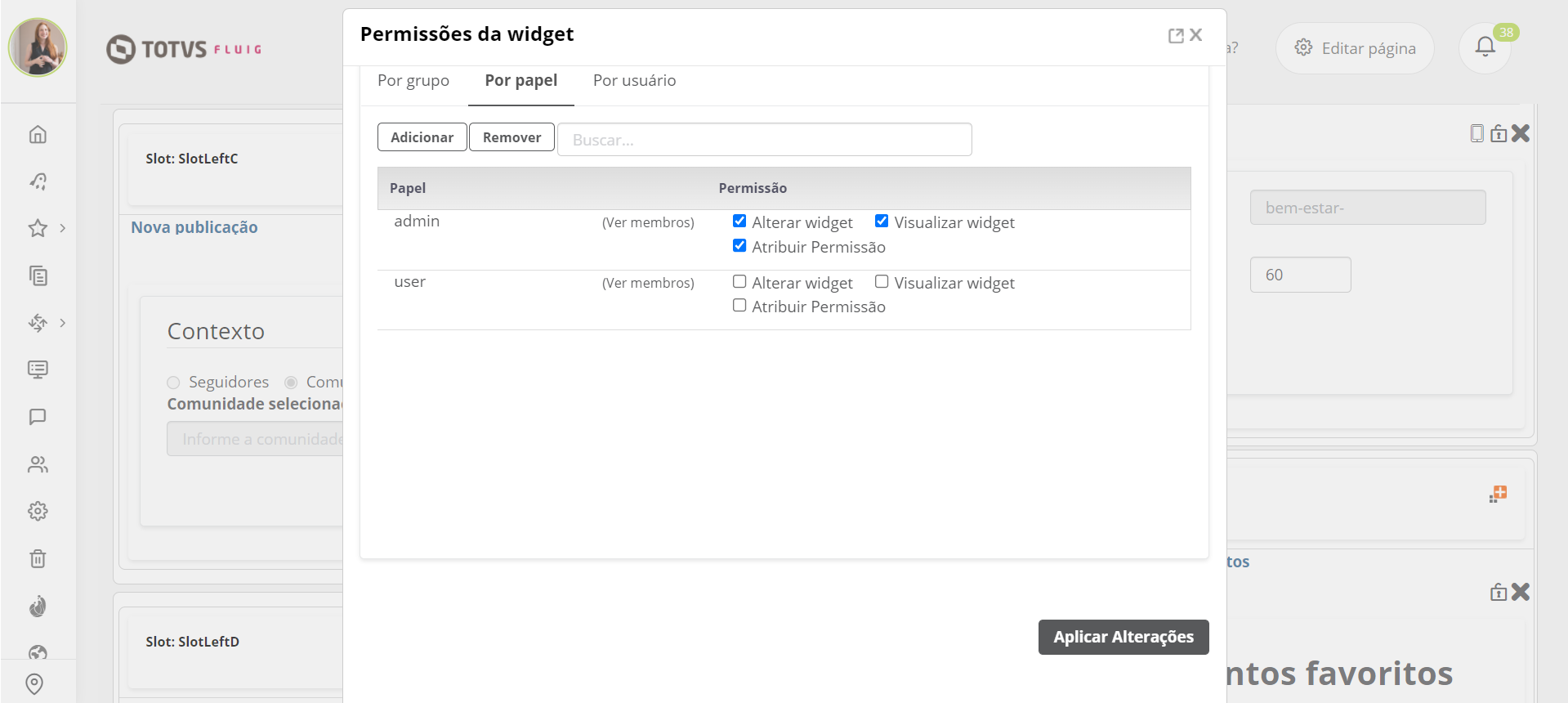Click the mobile device icon on top widget
The height and width of the screenshot is (703, 1568).
(x=1477, y=133)
